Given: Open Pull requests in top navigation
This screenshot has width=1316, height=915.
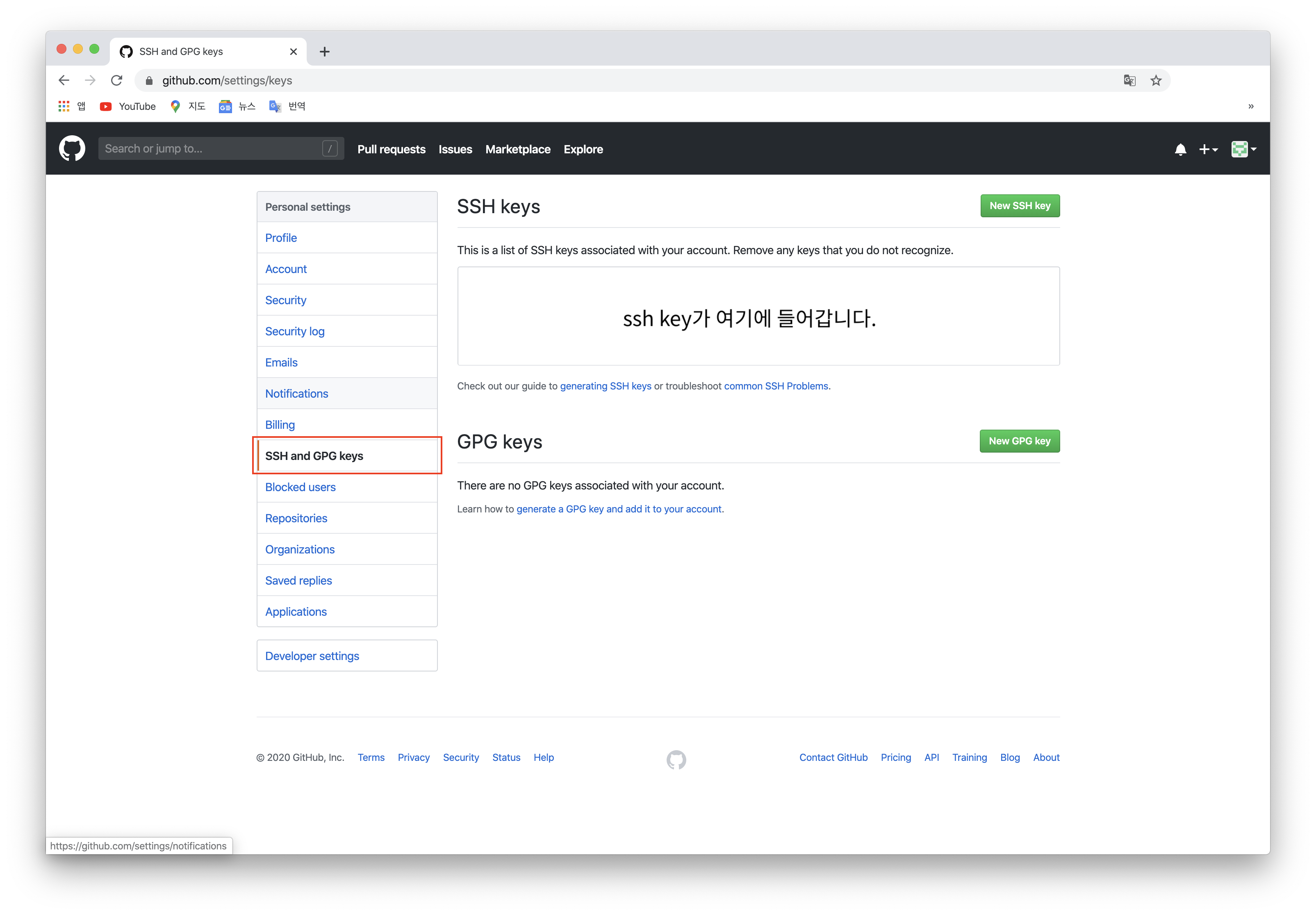Looking at the screenshot, I should pyautogui.click(x=391, y=149).
